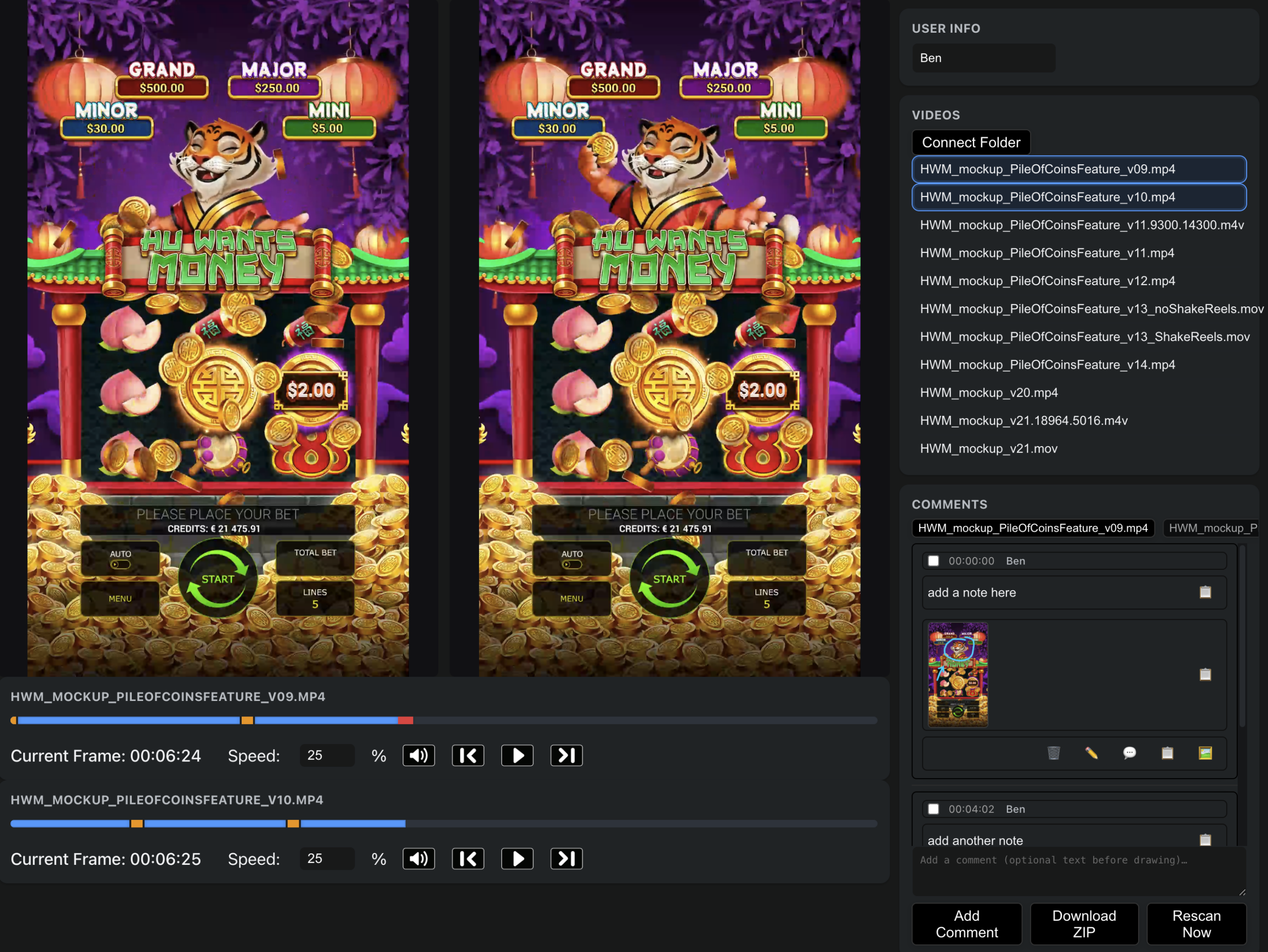Click the red marker on the v09 timeline
Viewport: 1268px width, 952px height.
(405, 721)
